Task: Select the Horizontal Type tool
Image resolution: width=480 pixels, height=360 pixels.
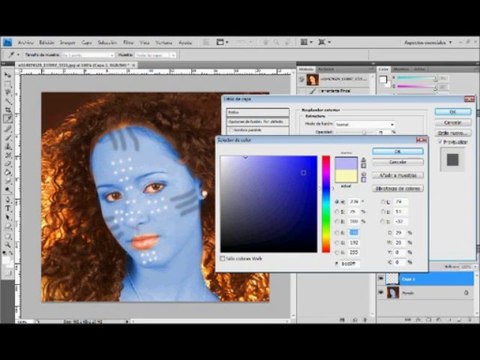Action: coord(8,209)
